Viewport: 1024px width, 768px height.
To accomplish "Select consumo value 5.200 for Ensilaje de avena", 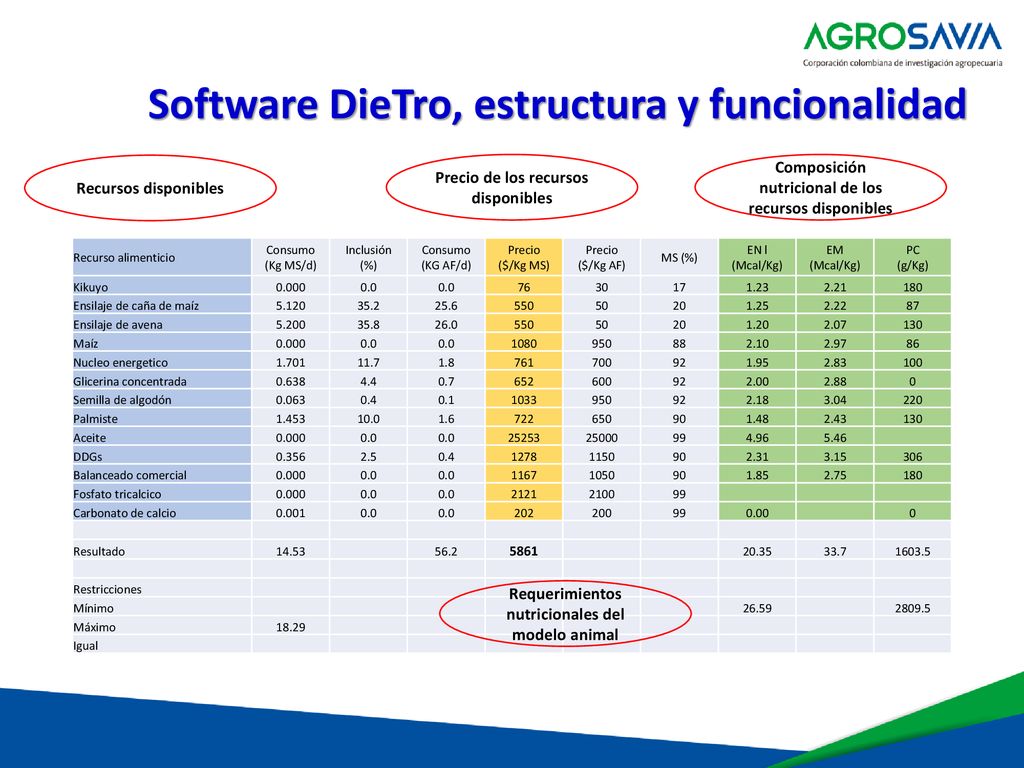I will [x=291, y=325].
